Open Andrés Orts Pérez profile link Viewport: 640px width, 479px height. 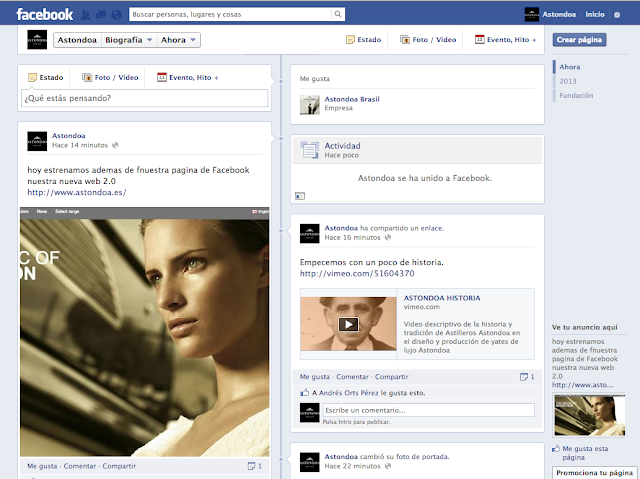[349, 393]
